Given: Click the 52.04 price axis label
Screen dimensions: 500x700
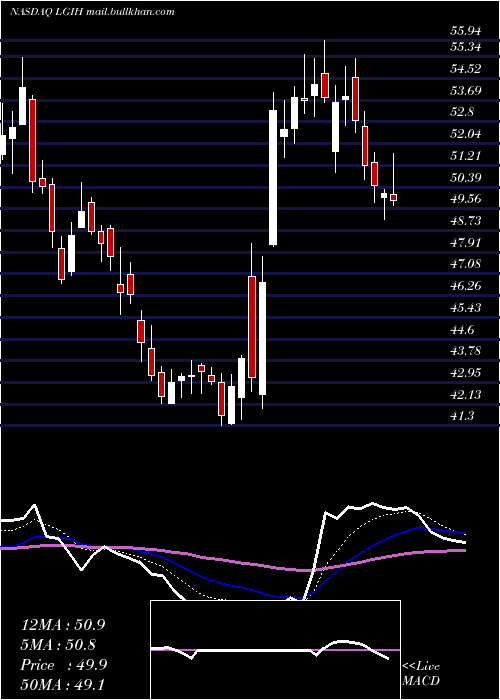Looking at the screenshot, I should pos(466,133).
